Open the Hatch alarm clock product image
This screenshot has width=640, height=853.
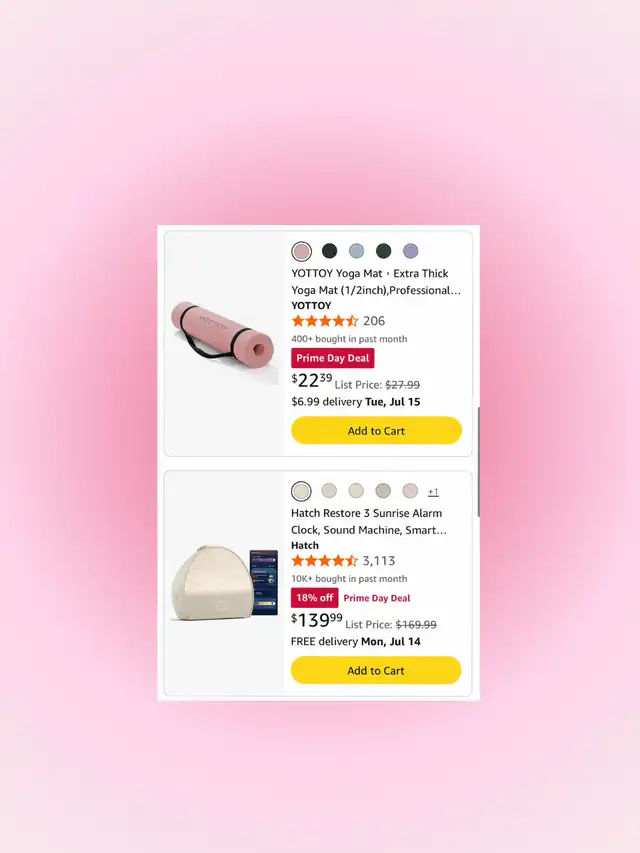click(x=224, y=583)
